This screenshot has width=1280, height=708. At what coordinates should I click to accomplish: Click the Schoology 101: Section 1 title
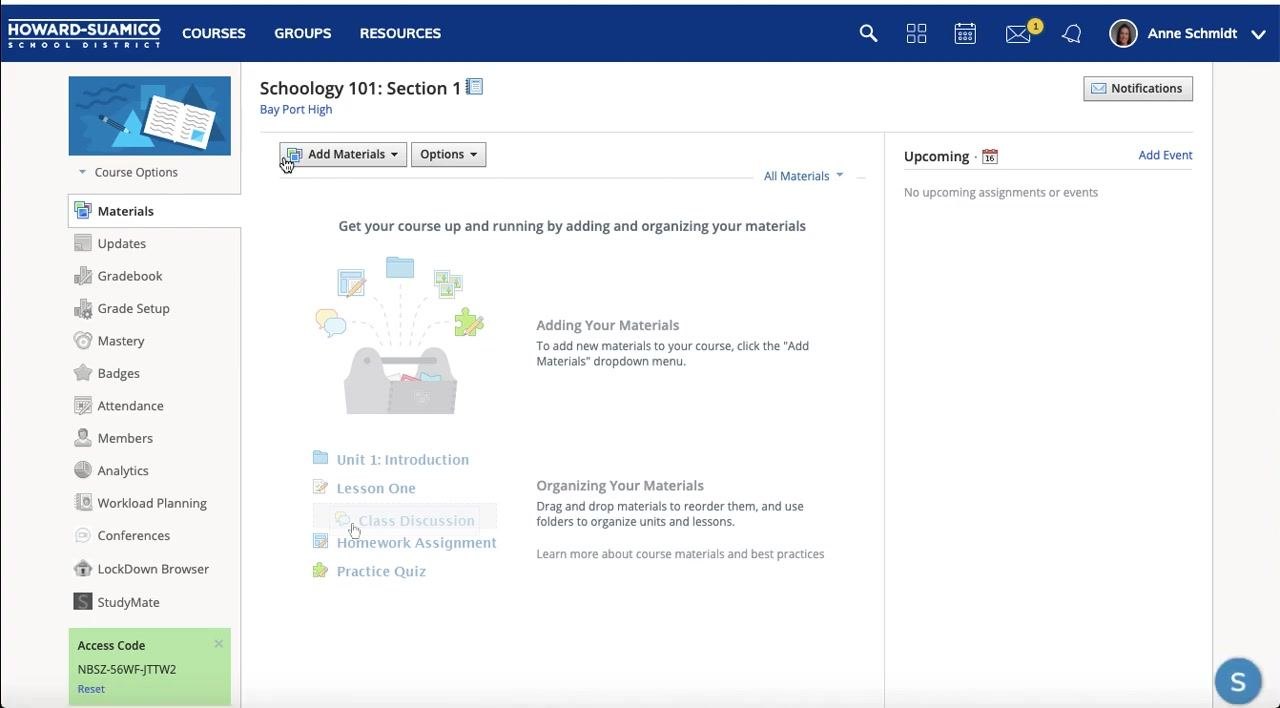pos(360,88)
